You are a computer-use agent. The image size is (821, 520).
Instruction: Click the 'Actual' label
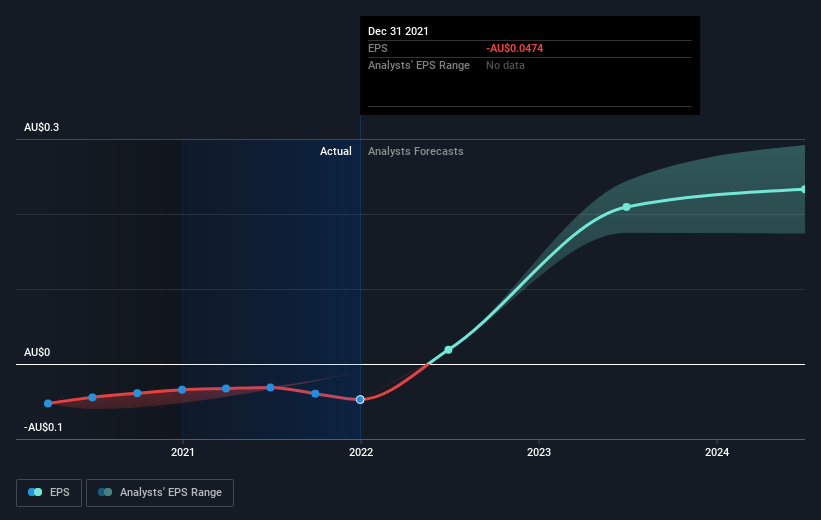point(336,151)
